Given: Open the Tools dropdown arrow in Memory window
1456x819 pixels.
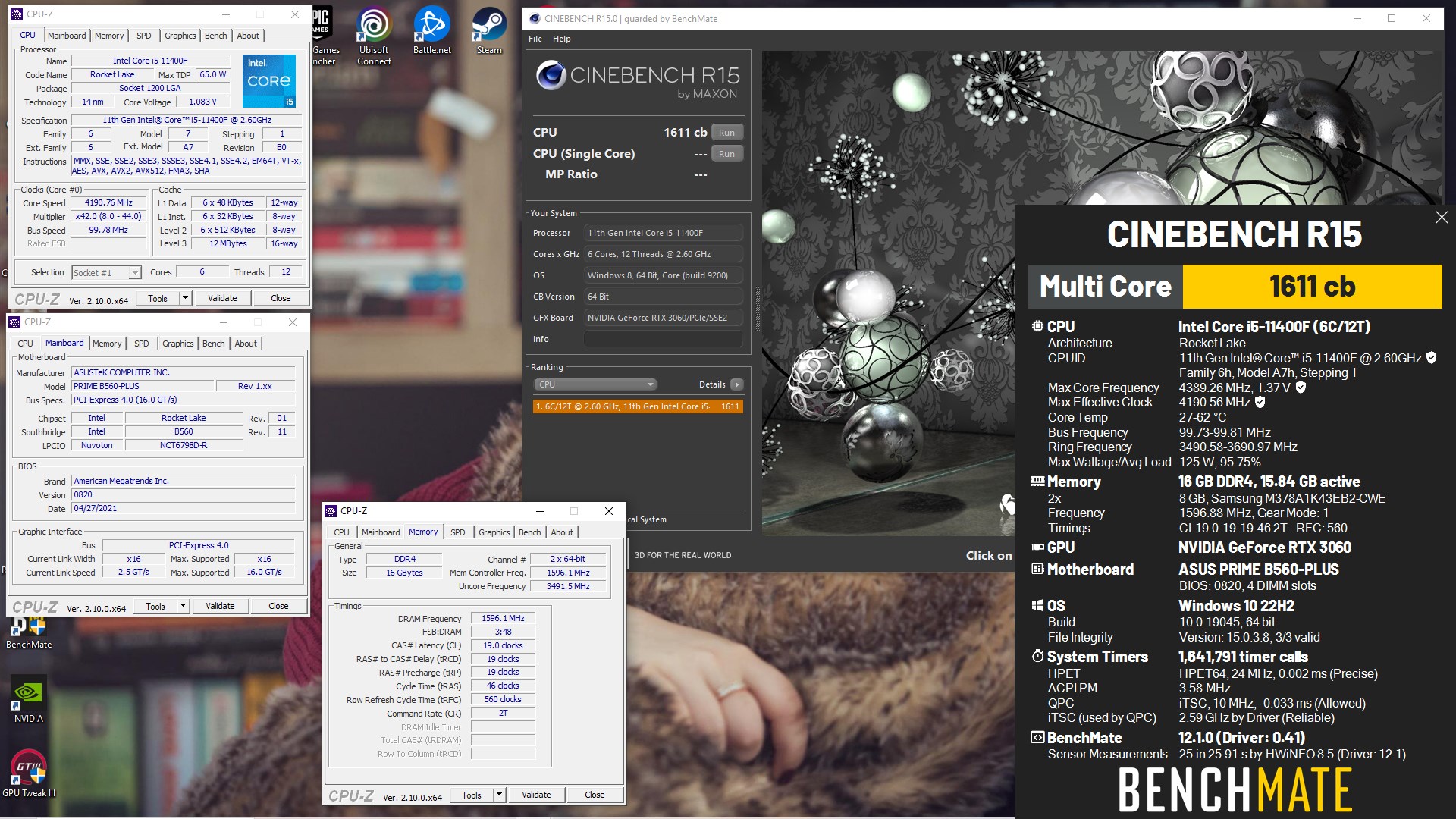Looking at the screenshot, I should (499, 795).
